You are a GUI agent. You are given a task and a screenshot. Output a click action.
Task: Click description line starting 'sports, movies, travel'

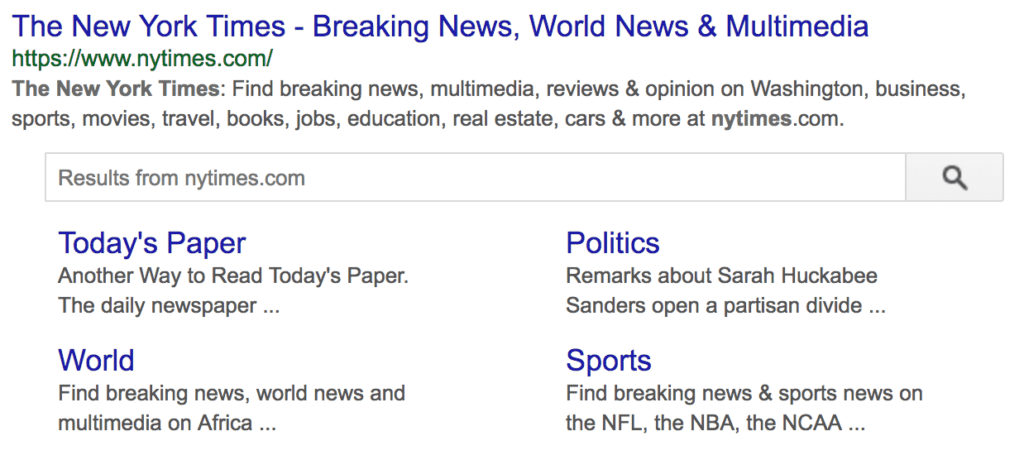click(x=360, y=120)
